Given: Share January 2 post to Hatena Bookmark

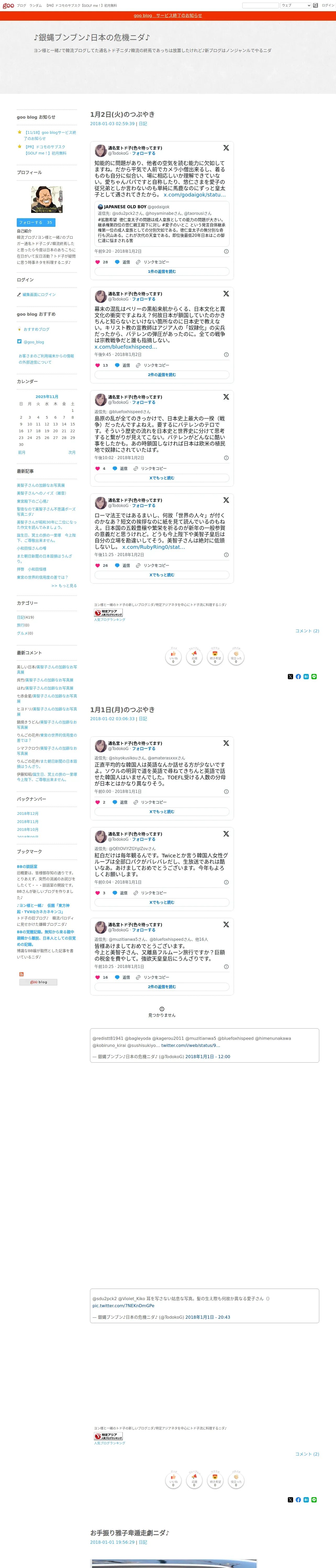Looking at the screenshot, I should pos(306,677).
